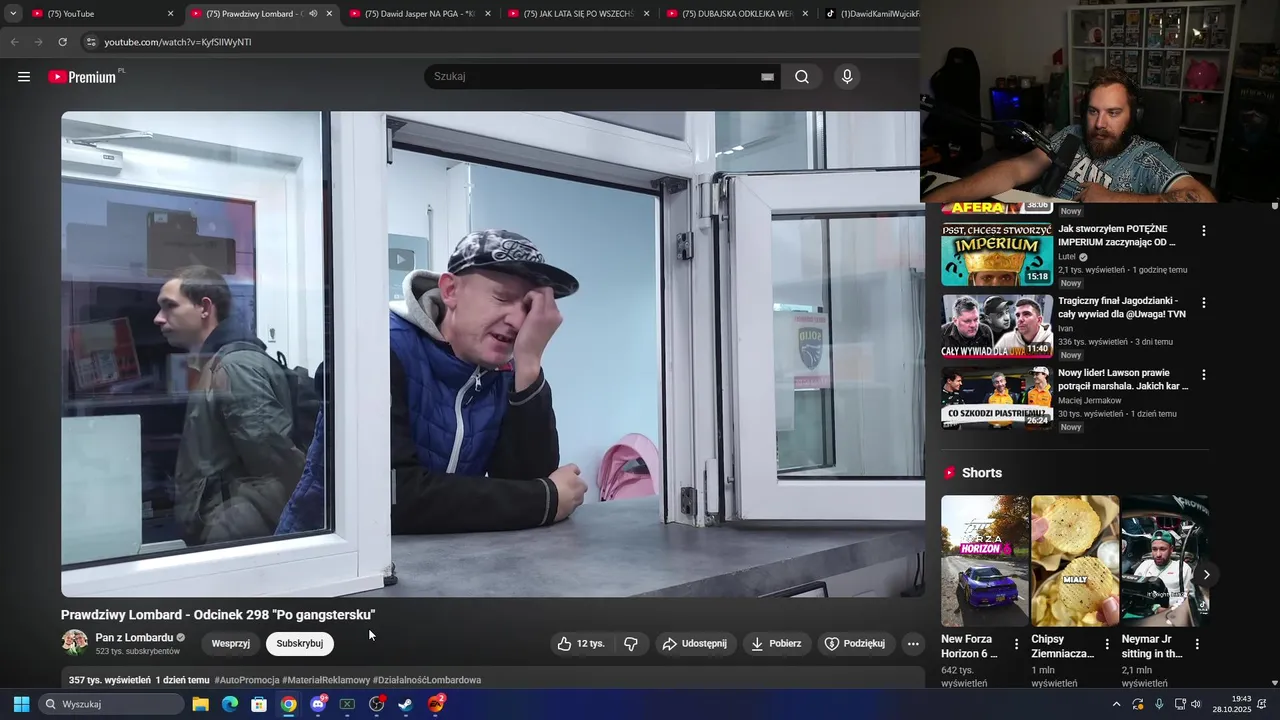
Task: Open options menu for Jagodzianki video
Action: 1203,303
